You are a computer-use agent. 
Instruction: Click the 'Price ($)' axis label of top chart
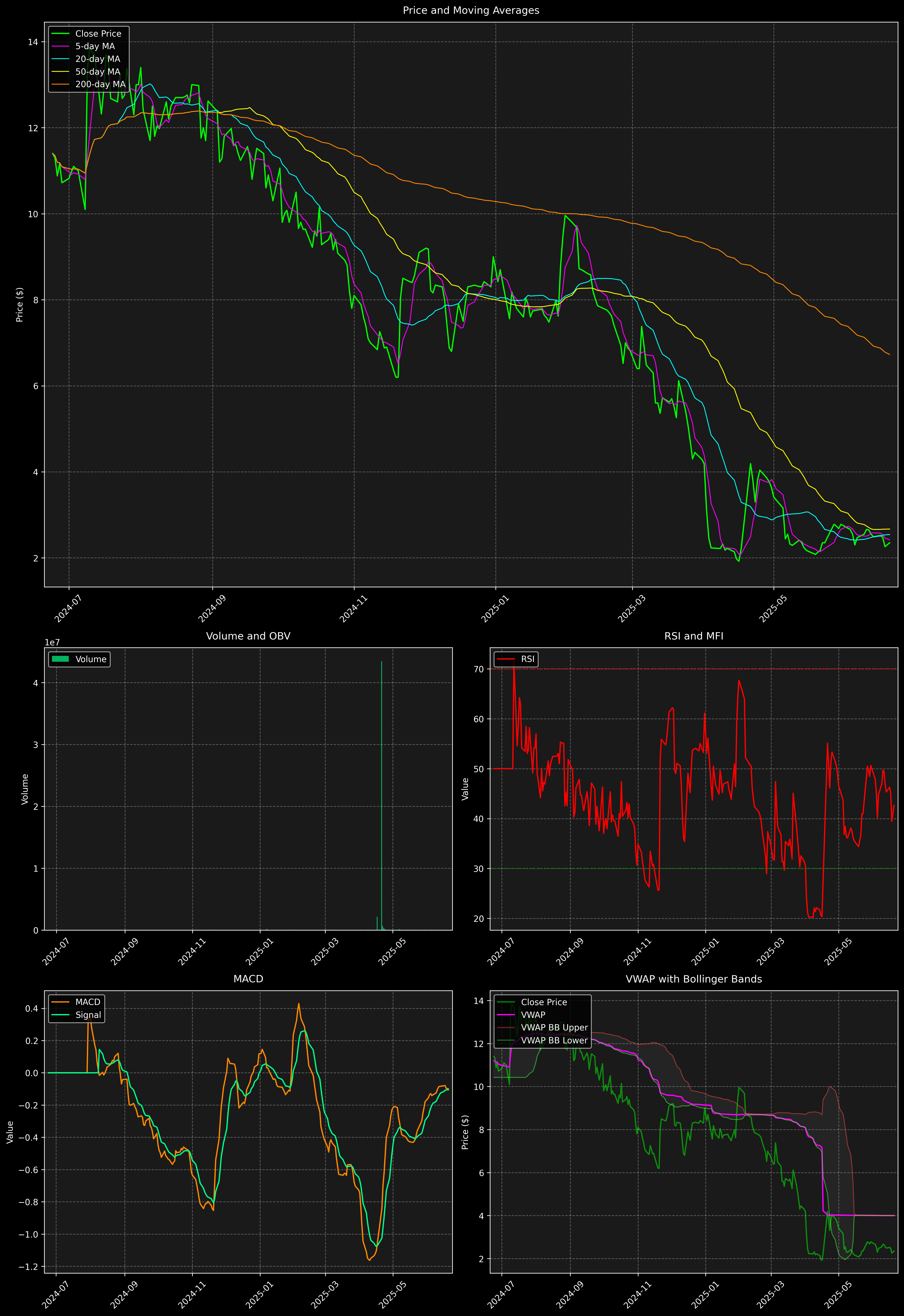20,305
